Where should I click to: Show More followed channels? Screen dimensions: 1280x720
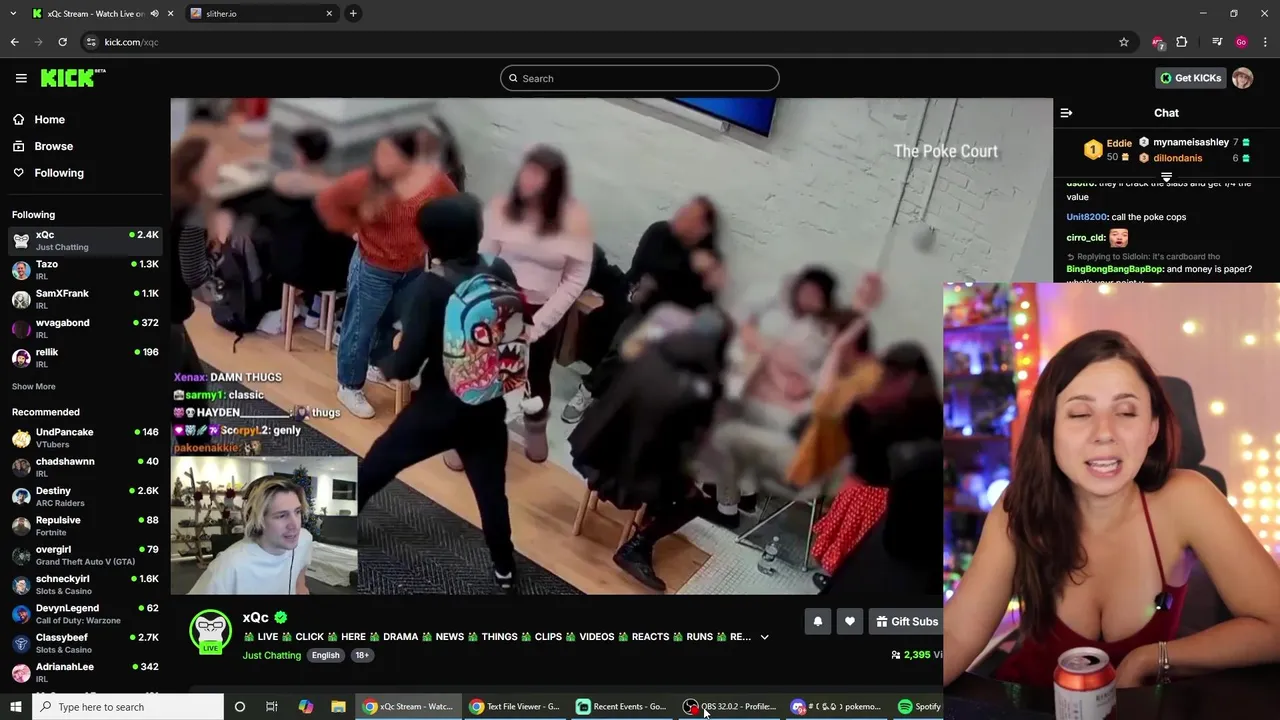pyautogui.click(x=34, y=387)
